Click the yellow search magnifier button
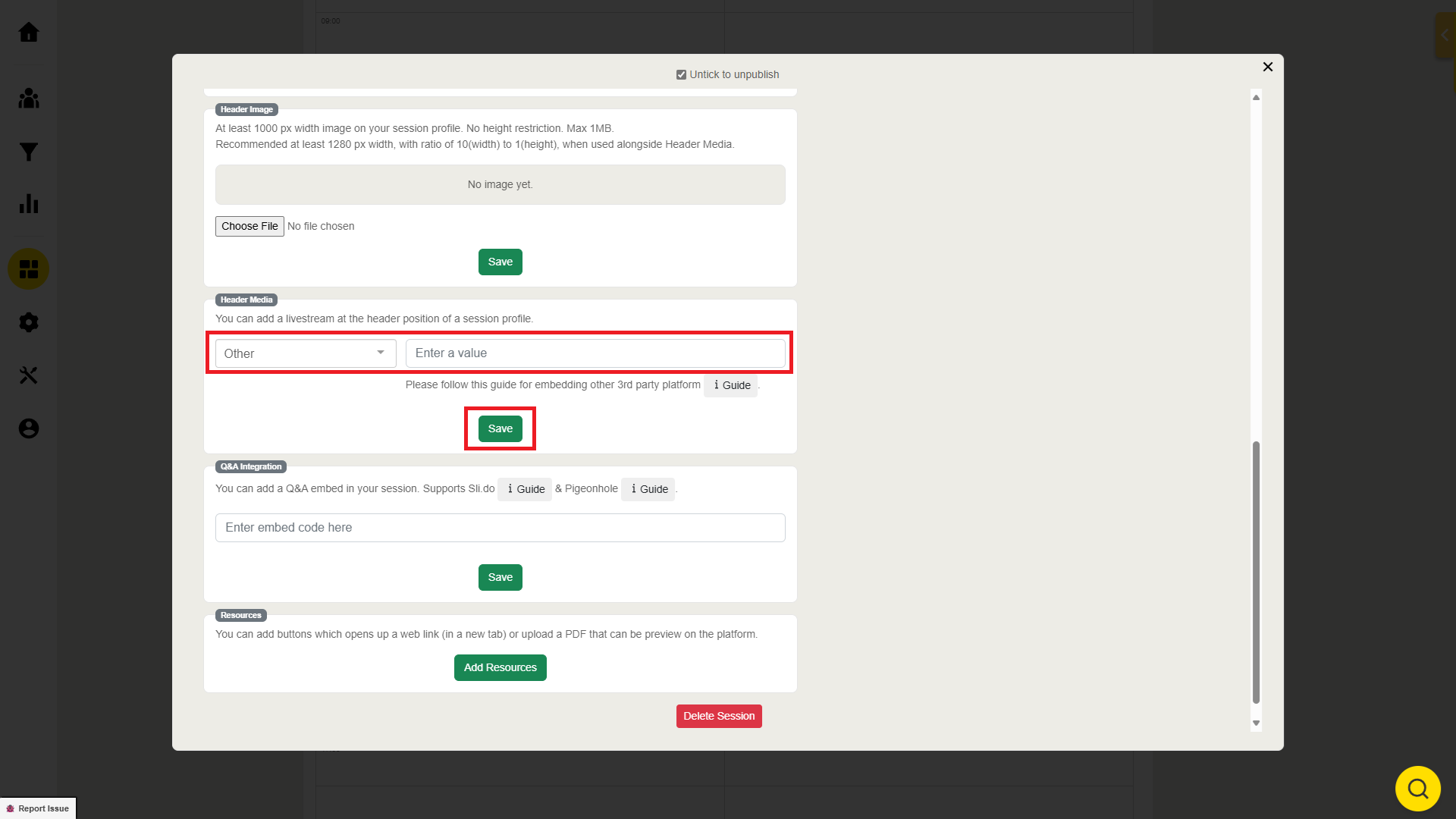The width and height of the screenshot is (1456, 819). [1417, 789]
